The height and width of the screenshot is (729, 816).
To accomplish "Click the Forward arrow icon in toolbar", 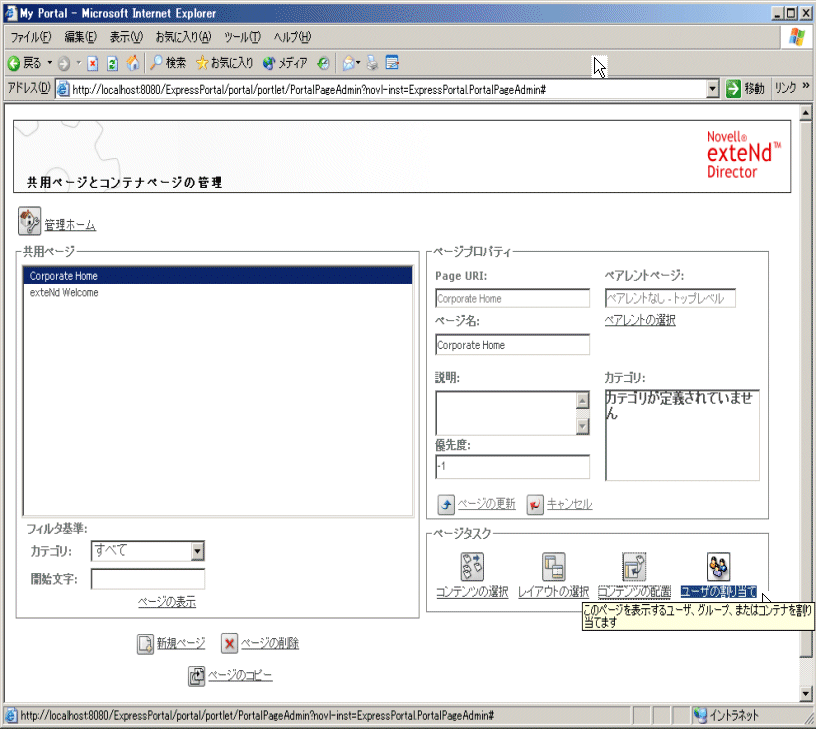I will 64,63.
